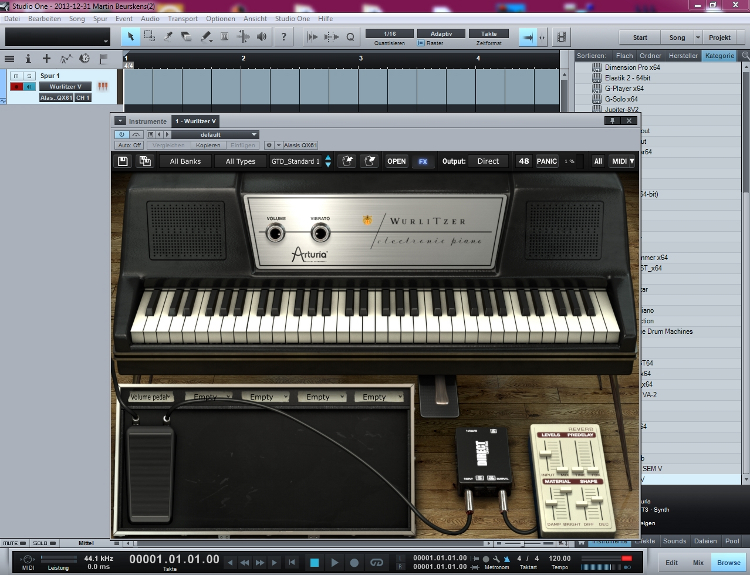Screen dimensions: 750x575
Task: Select the Paint (pencil) tool
Action: pyautogui.click(x=206, y=36)
